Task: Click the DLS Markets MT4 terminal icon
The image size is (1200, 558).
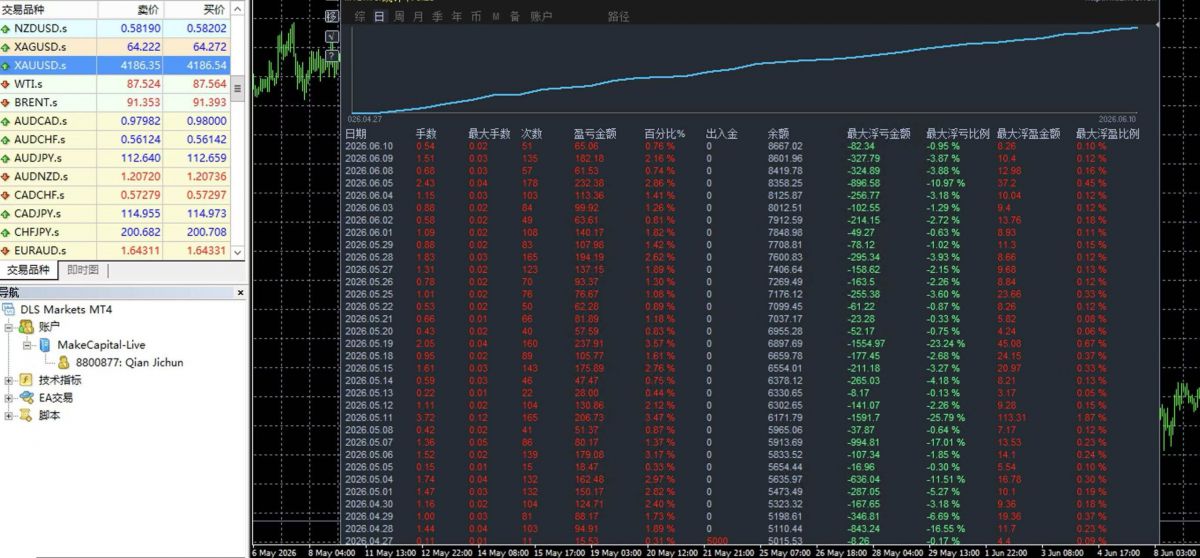Action: click(x=9, y=309)
